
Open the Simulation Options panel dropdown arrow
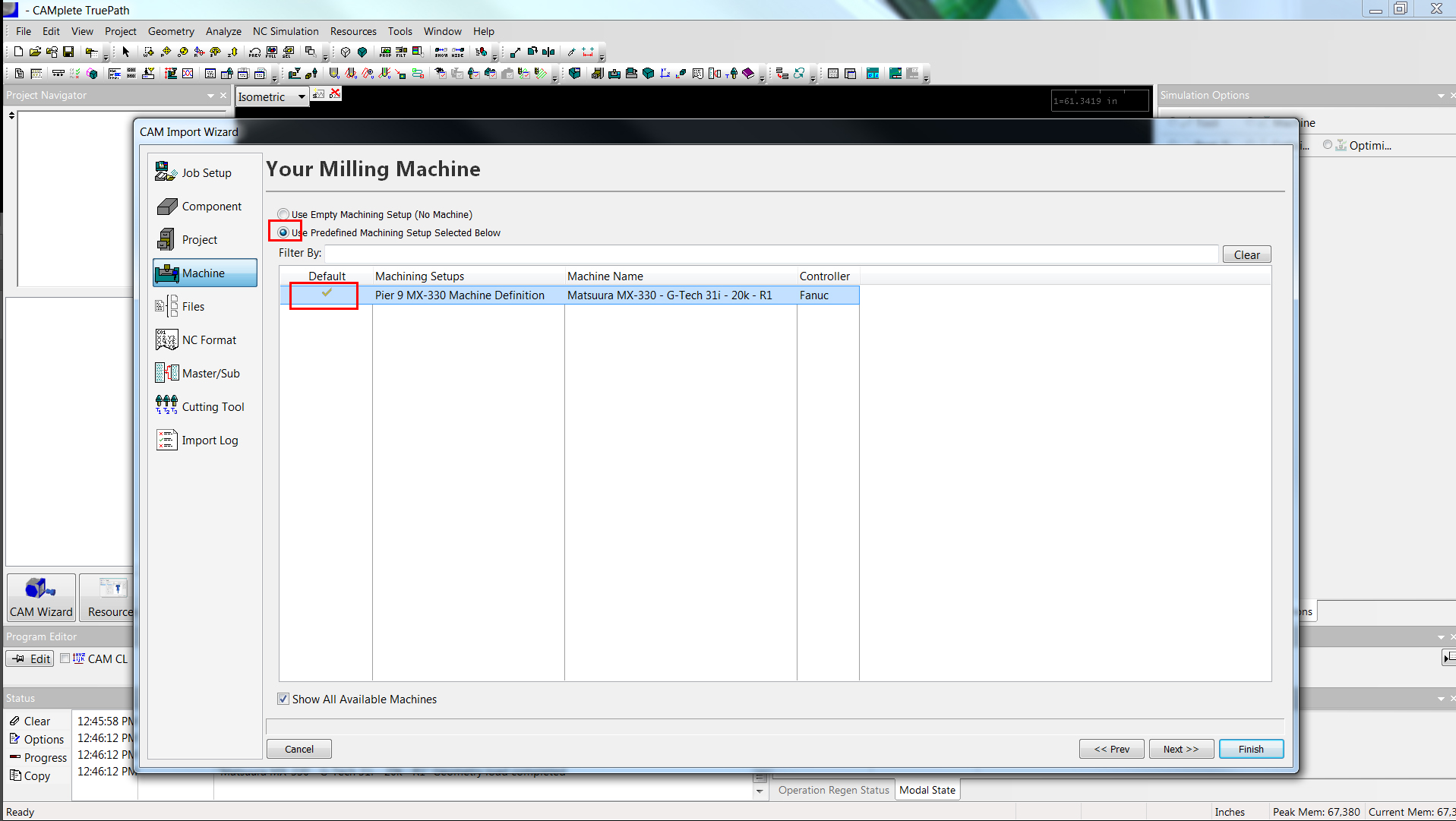tap(1441, 96)
